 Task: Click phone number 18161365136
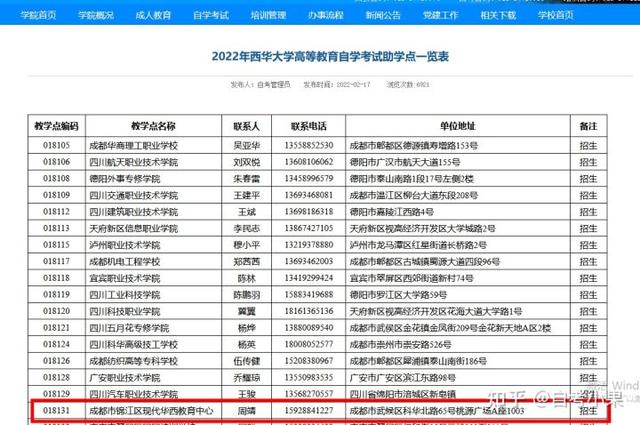(309, 311)
